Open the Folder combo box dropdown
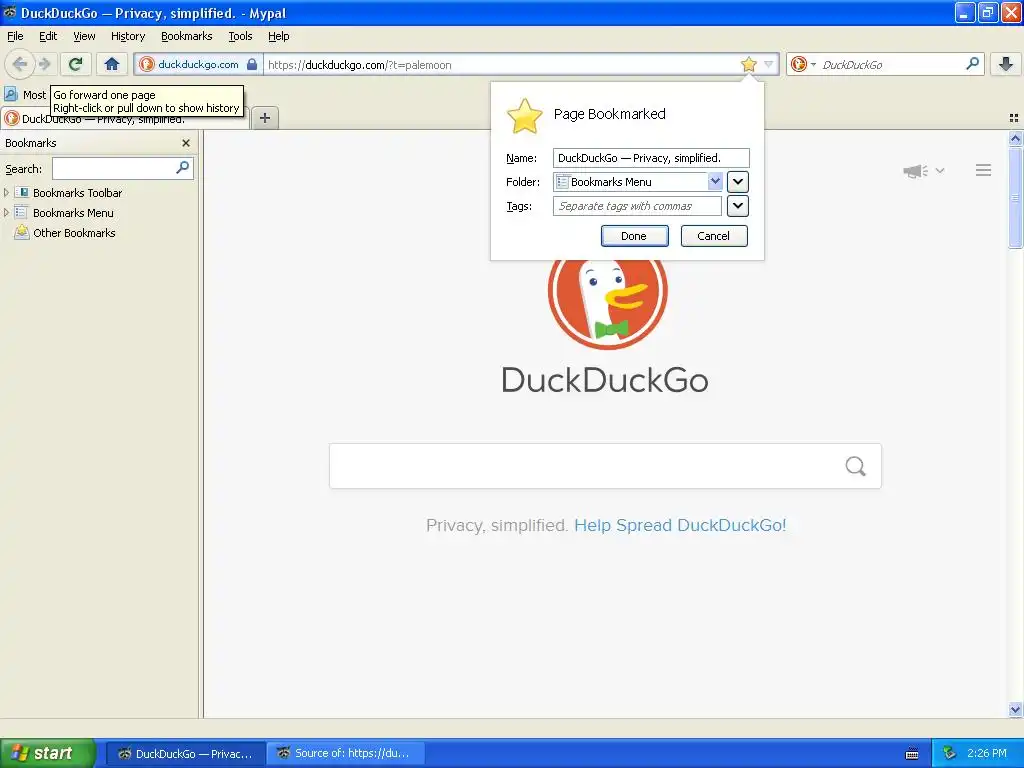 (x=715, y=182)
